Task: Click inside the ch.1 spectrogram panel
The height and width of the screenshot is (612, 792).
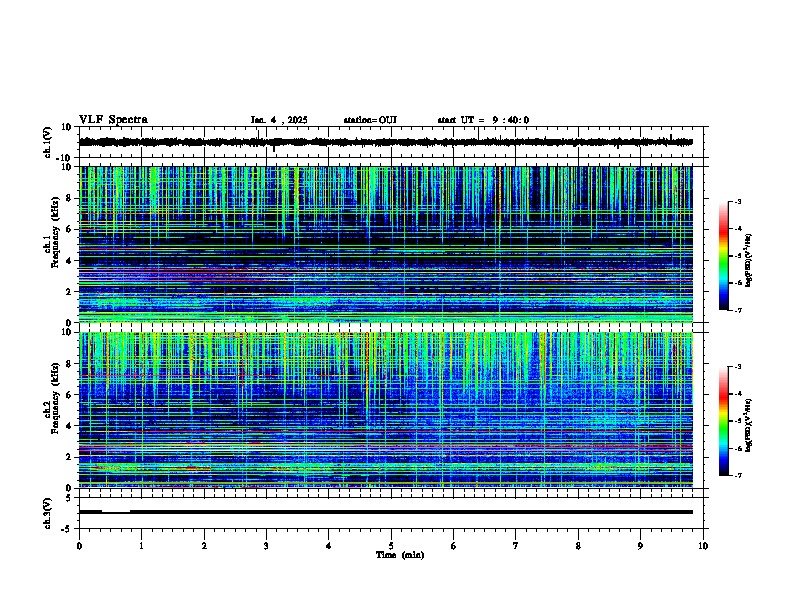Action: (385, 244)
